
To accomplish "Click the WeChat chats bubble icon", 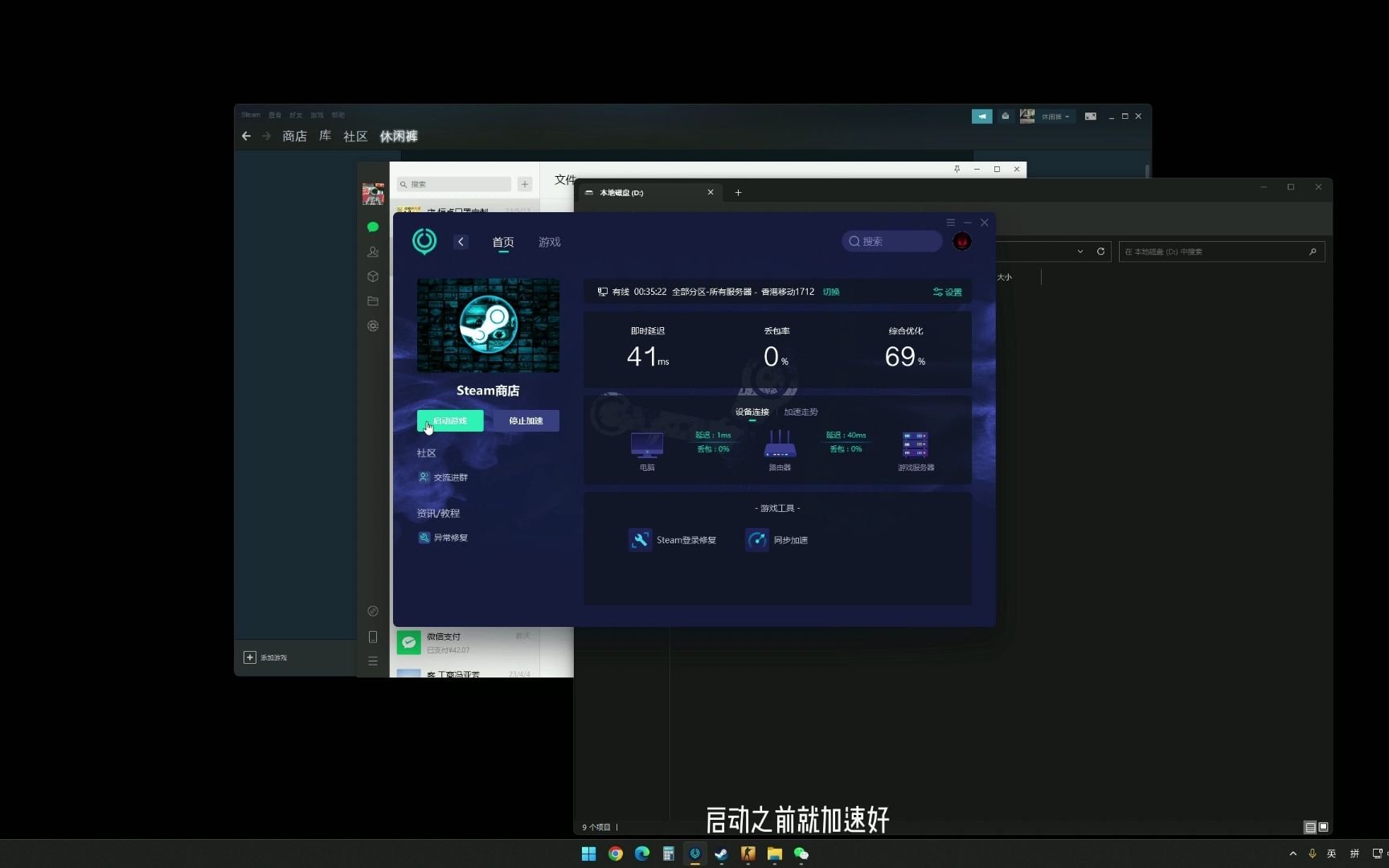I will point(373,227).
